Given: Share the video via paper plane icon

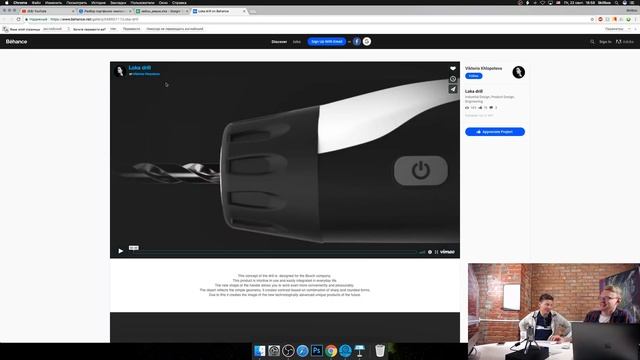Looking at the screenshot, I should coord(453,89).
